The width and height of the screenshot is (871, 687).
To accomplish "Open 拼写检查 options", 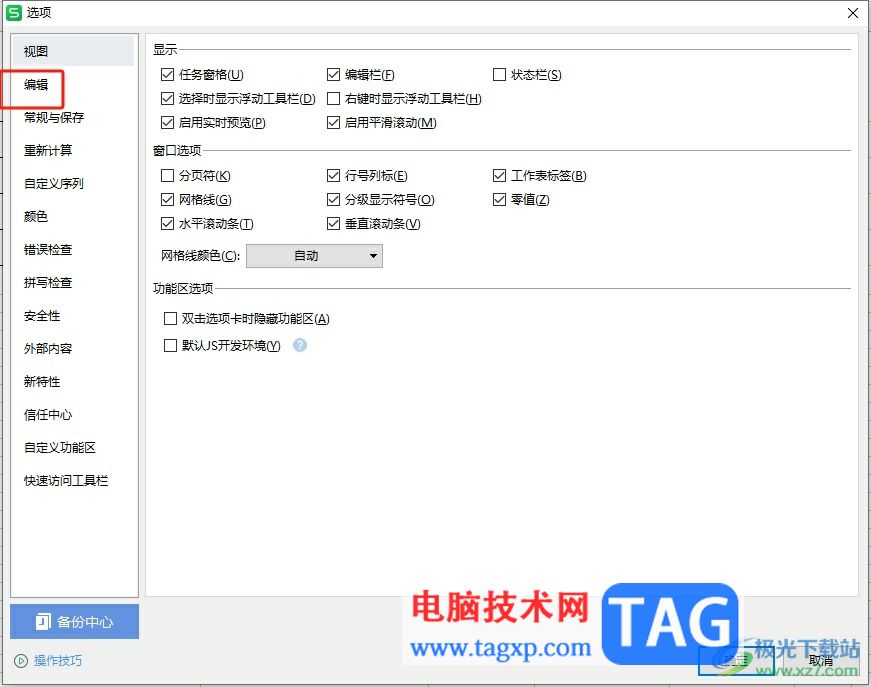I will [48, 282].
